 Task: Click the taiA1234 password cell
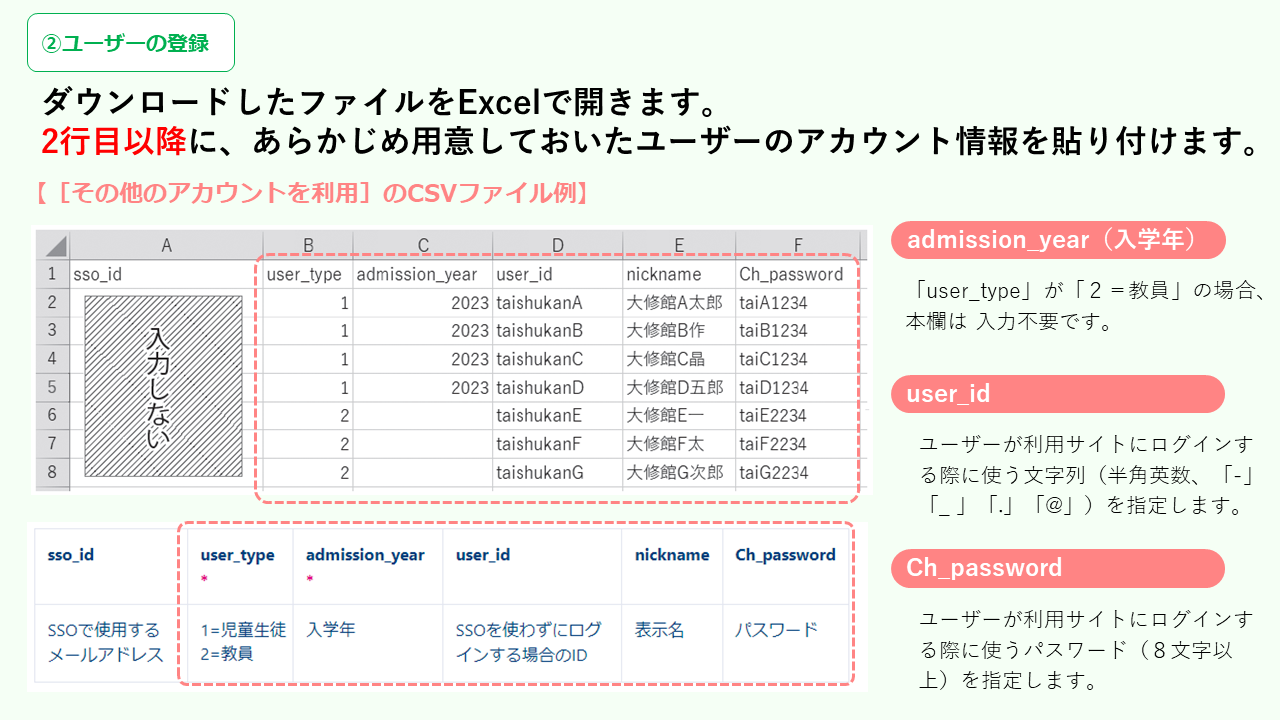point(797,302)
